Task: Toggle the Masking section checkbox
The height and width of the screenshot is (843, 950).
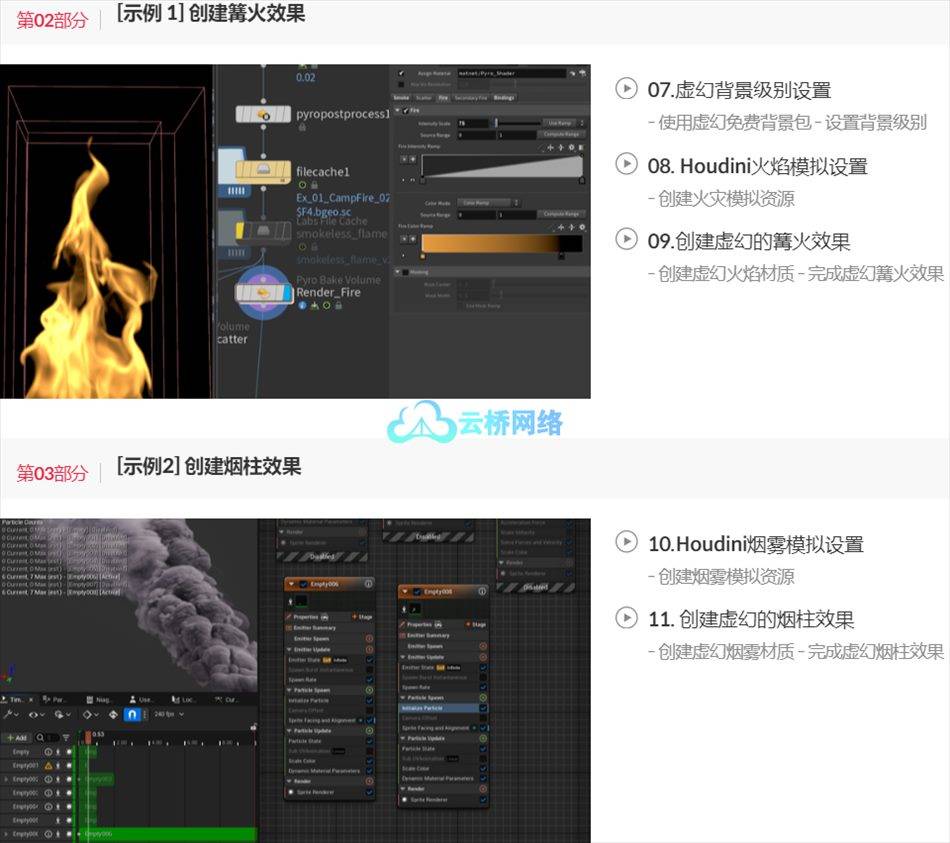Action: point(406,273)
